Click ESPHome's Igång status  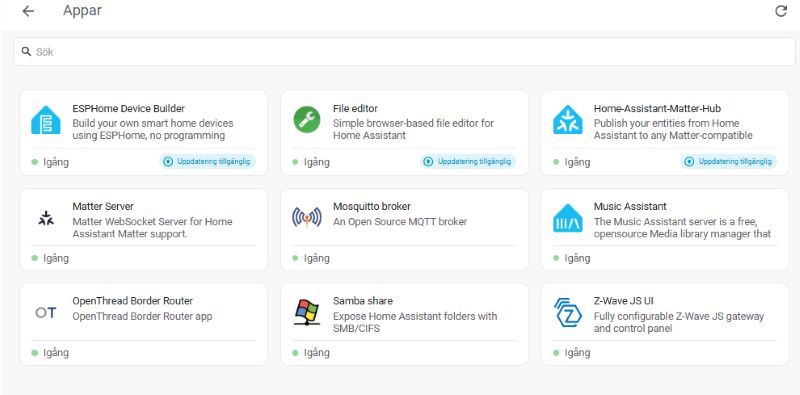tap(50, 162)
